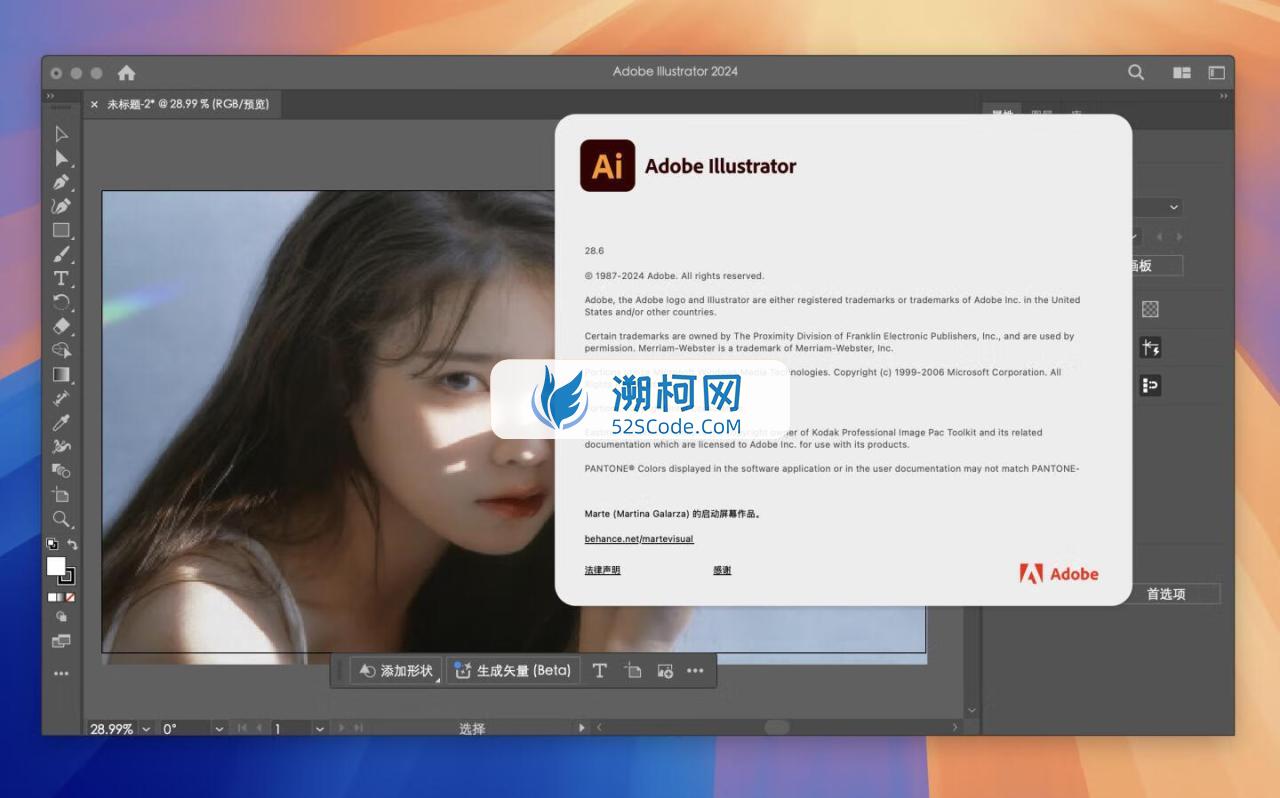The image size is (1280, 798).
Task: Toggle guides icon in Properties panel
Action: click(1150, 348)
